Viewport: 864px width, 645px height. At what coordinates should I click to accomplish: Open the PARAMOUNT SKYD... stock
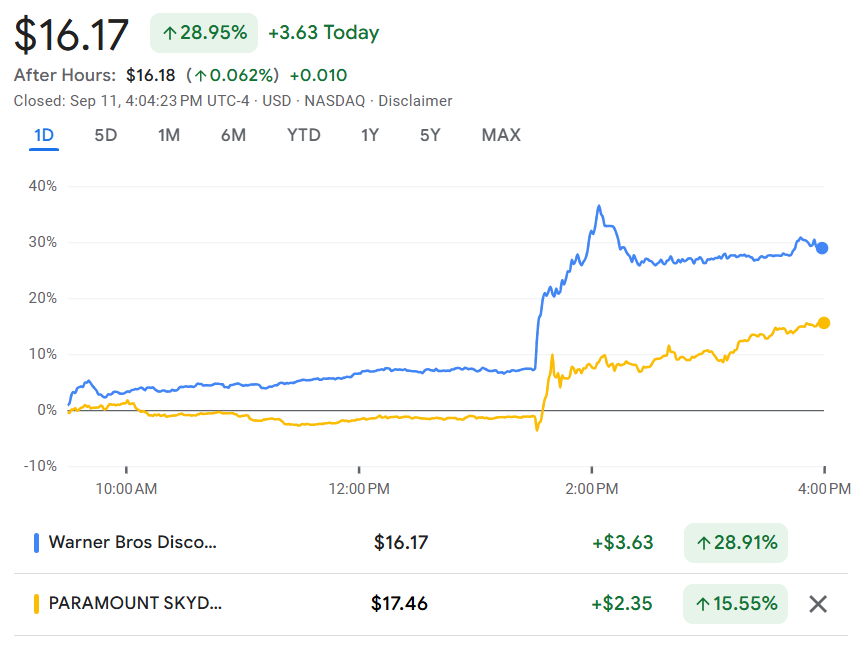(135, 604)
